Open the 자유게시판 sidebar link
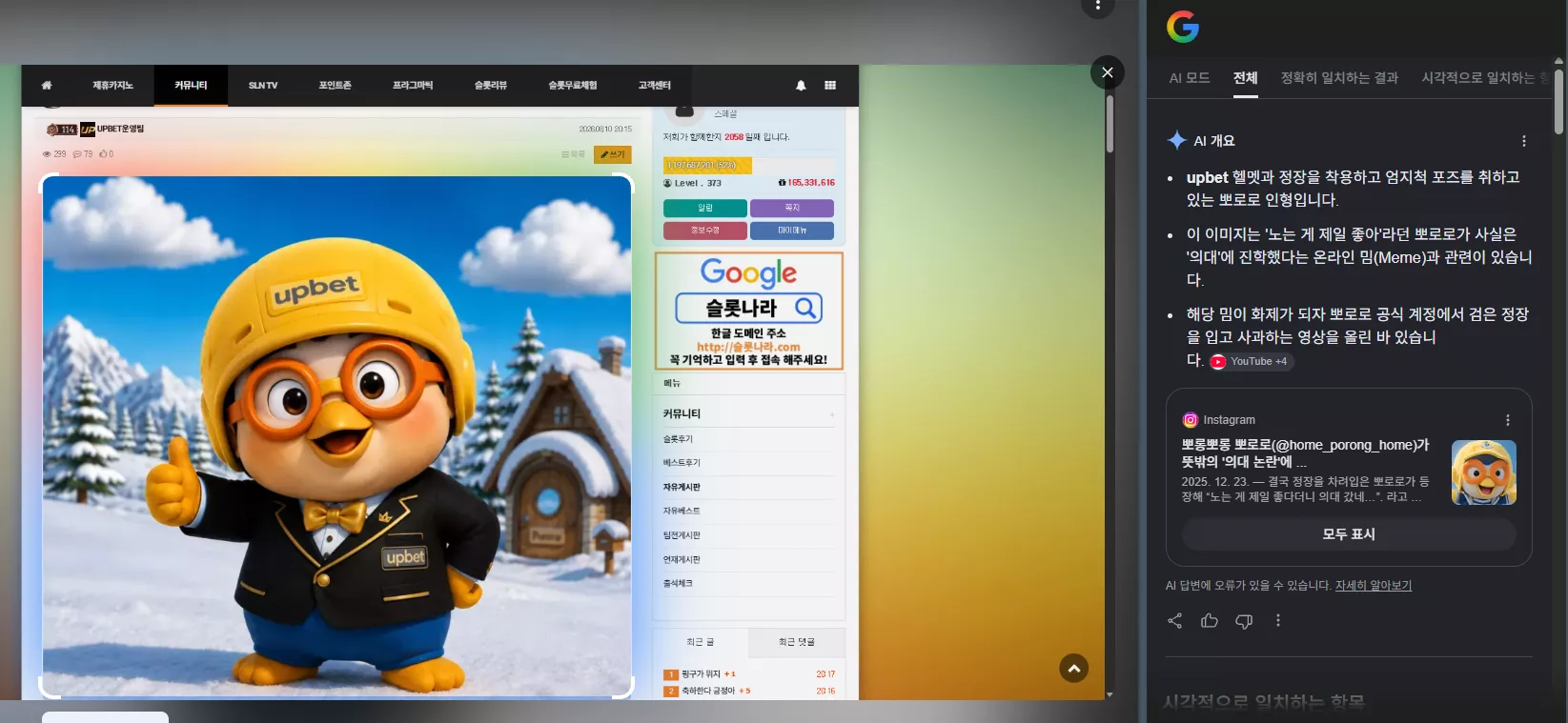This screenshot has width=1568, height=723. click(682, 487)
